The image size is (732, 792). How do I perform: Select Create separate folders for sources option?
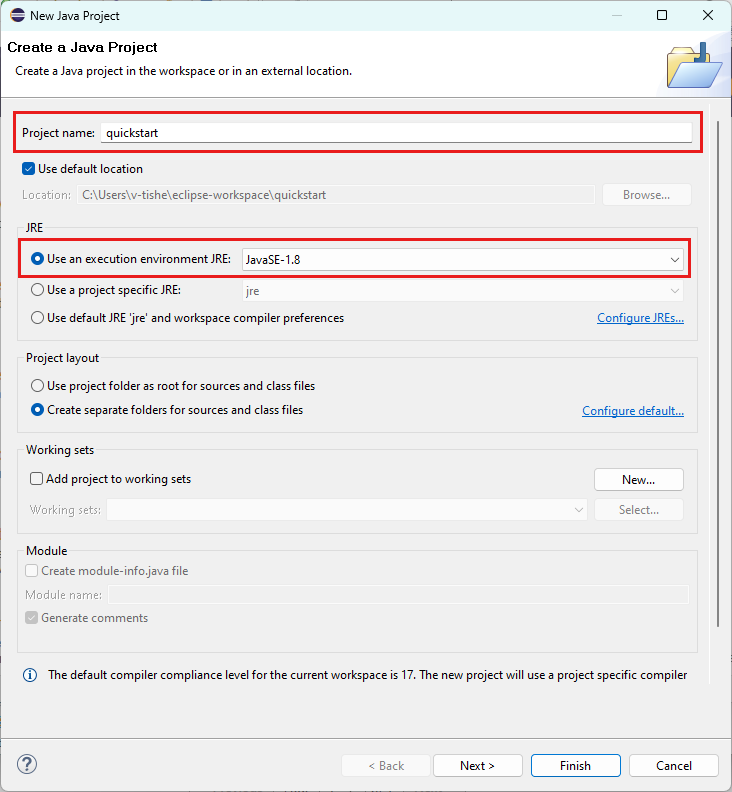37,410
